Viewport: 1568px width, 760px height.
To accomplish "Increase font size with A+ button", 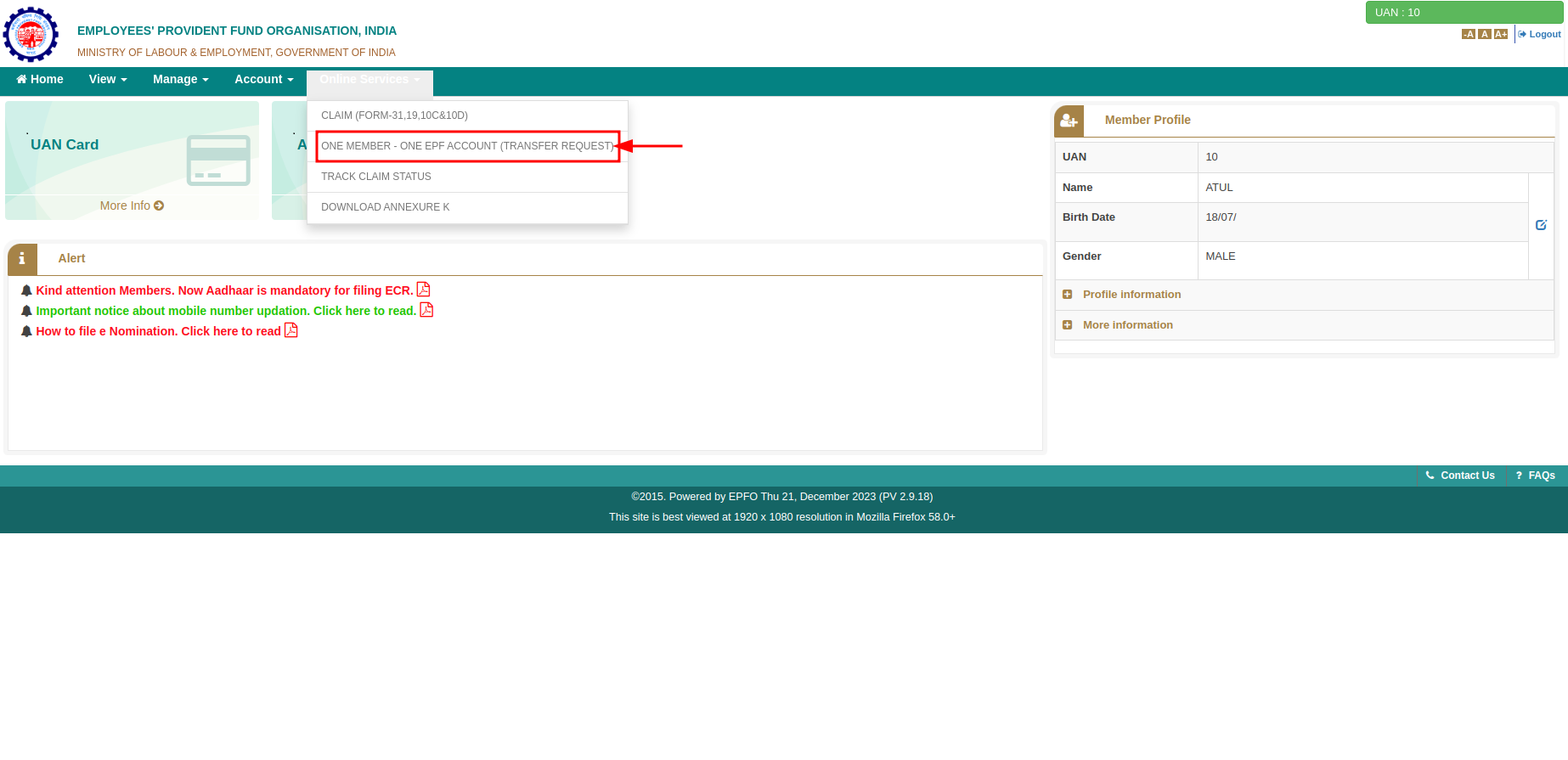I will click(x=1501, y=34).
